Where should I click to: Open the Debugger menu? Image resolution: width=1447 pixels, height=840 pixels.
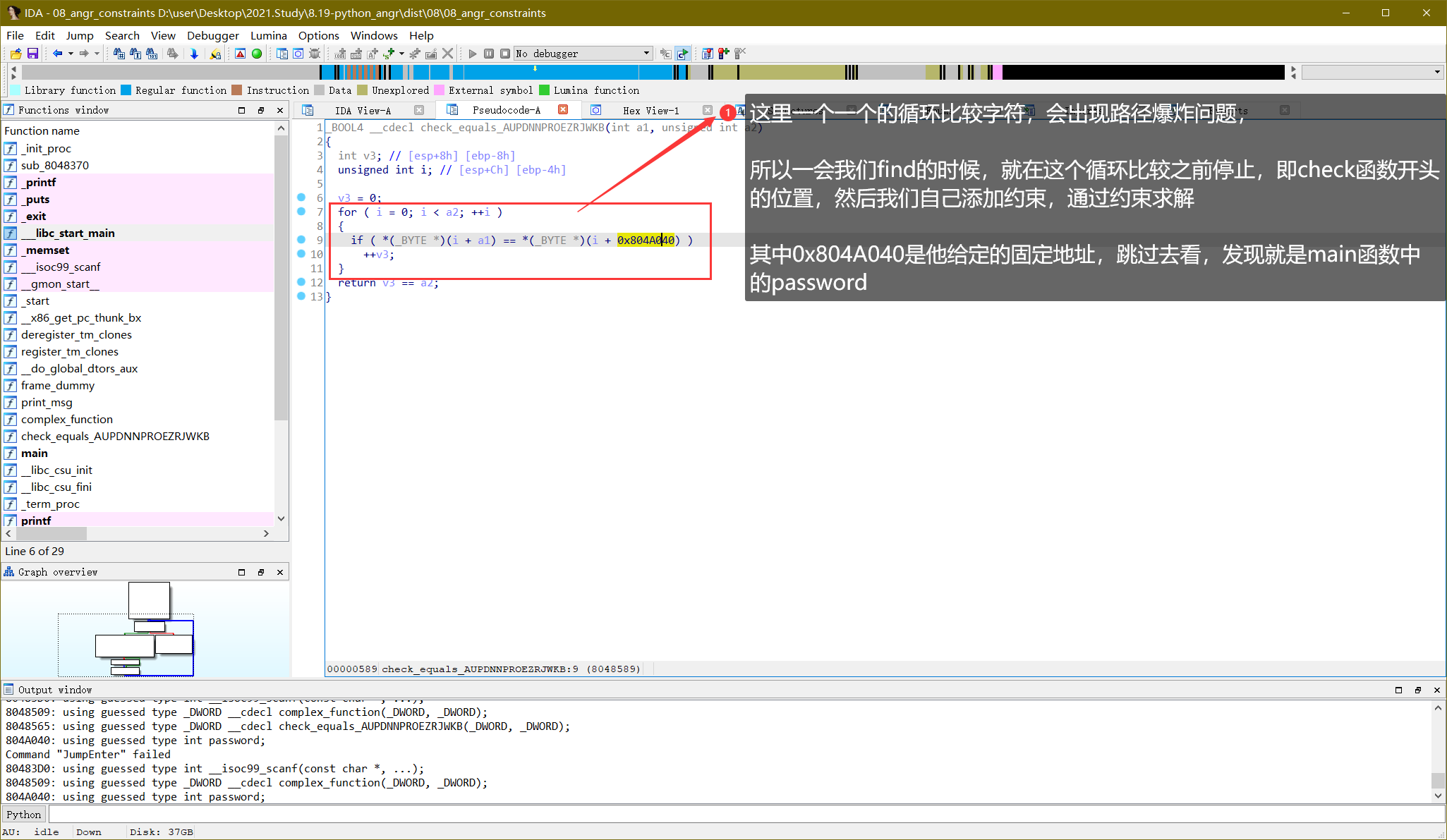pyautogui.click(x=212, y=35)
